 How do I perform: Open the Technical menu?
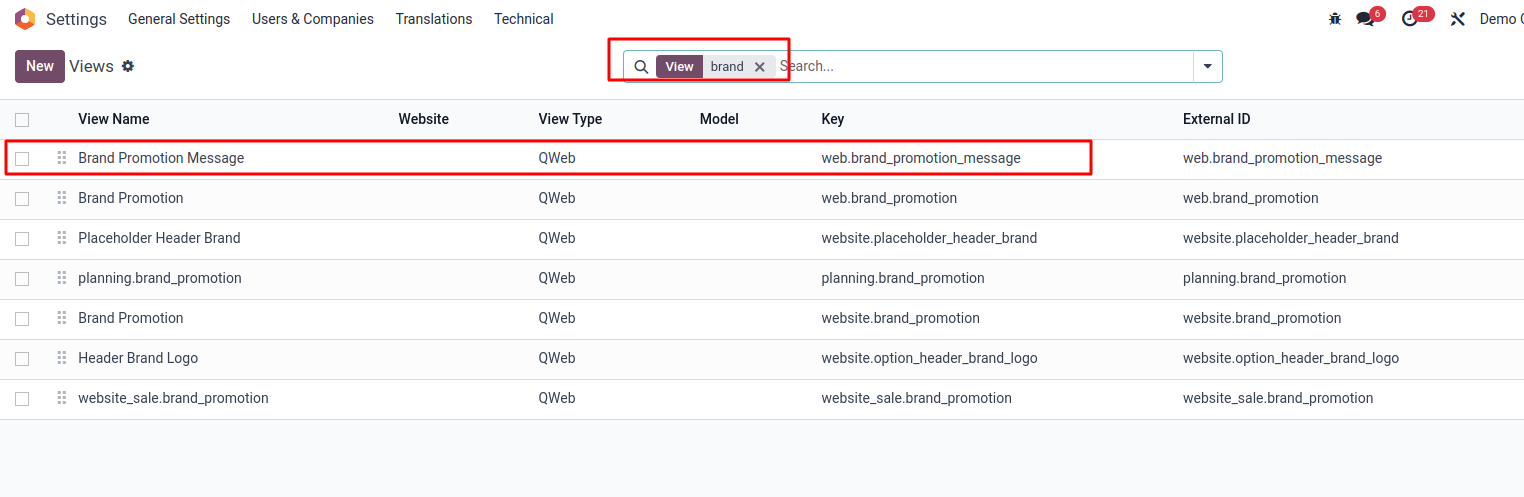coord(524,19)
